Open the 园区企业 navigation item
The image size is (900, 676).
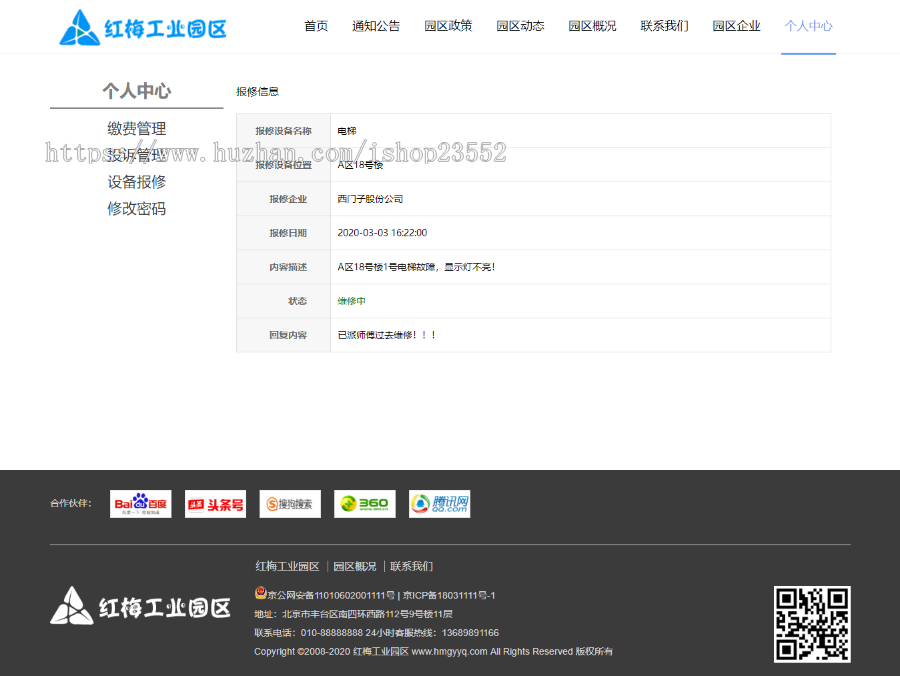pos(736,26)
